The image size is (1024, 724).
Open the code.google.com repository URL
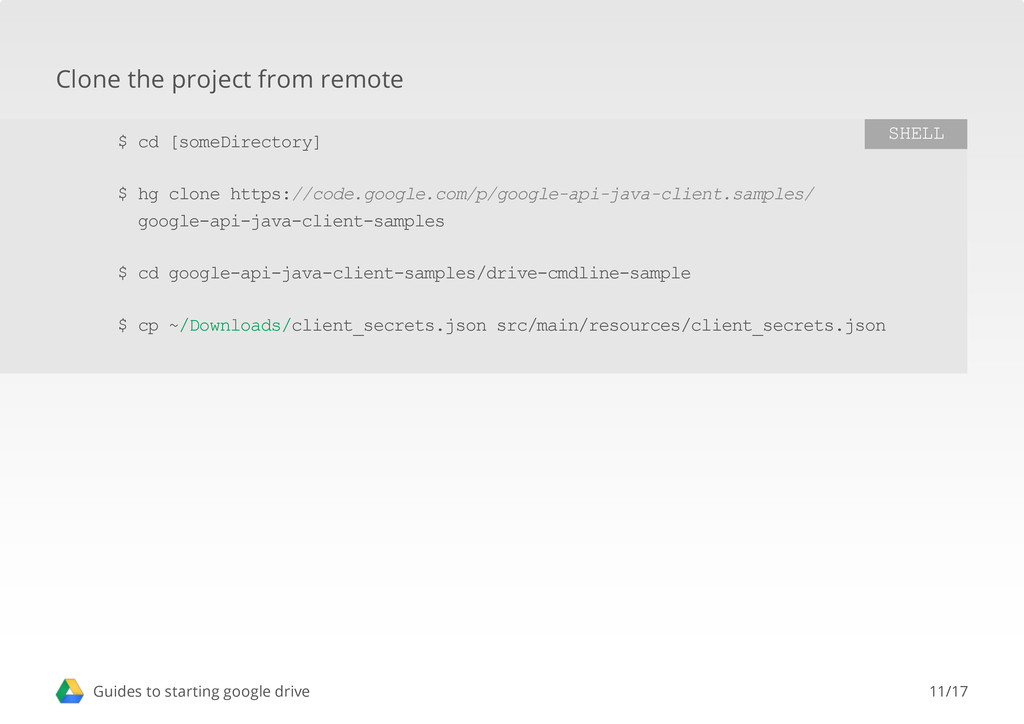click(553, 194)
